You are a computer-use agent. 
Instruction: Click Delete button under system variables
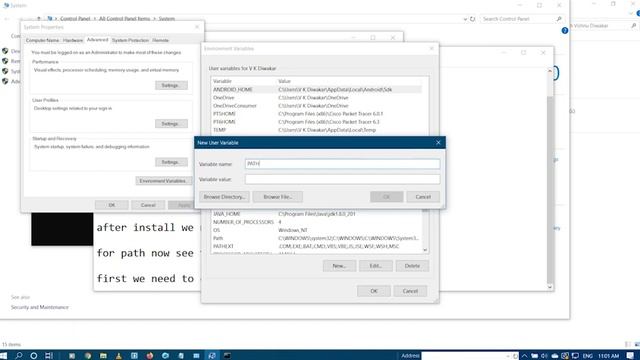coord(412,266)
